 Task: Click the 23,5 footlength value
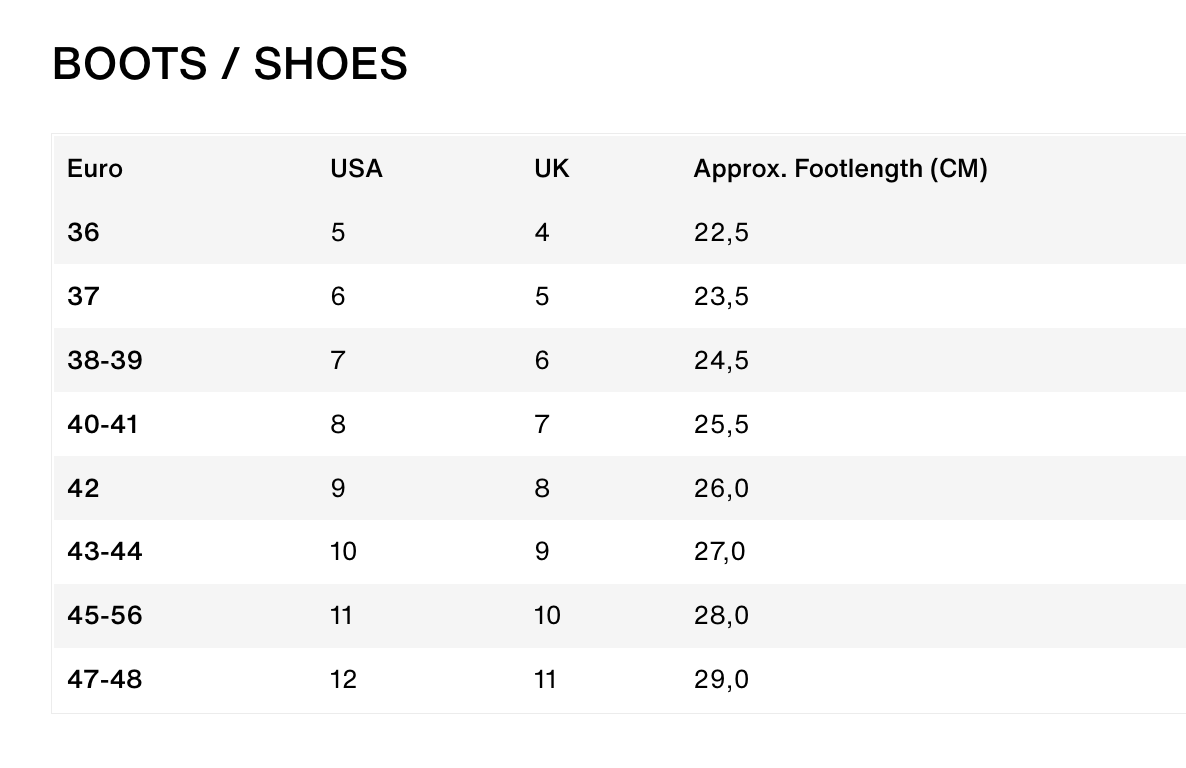pyautogui.click(x=721, y=297)
